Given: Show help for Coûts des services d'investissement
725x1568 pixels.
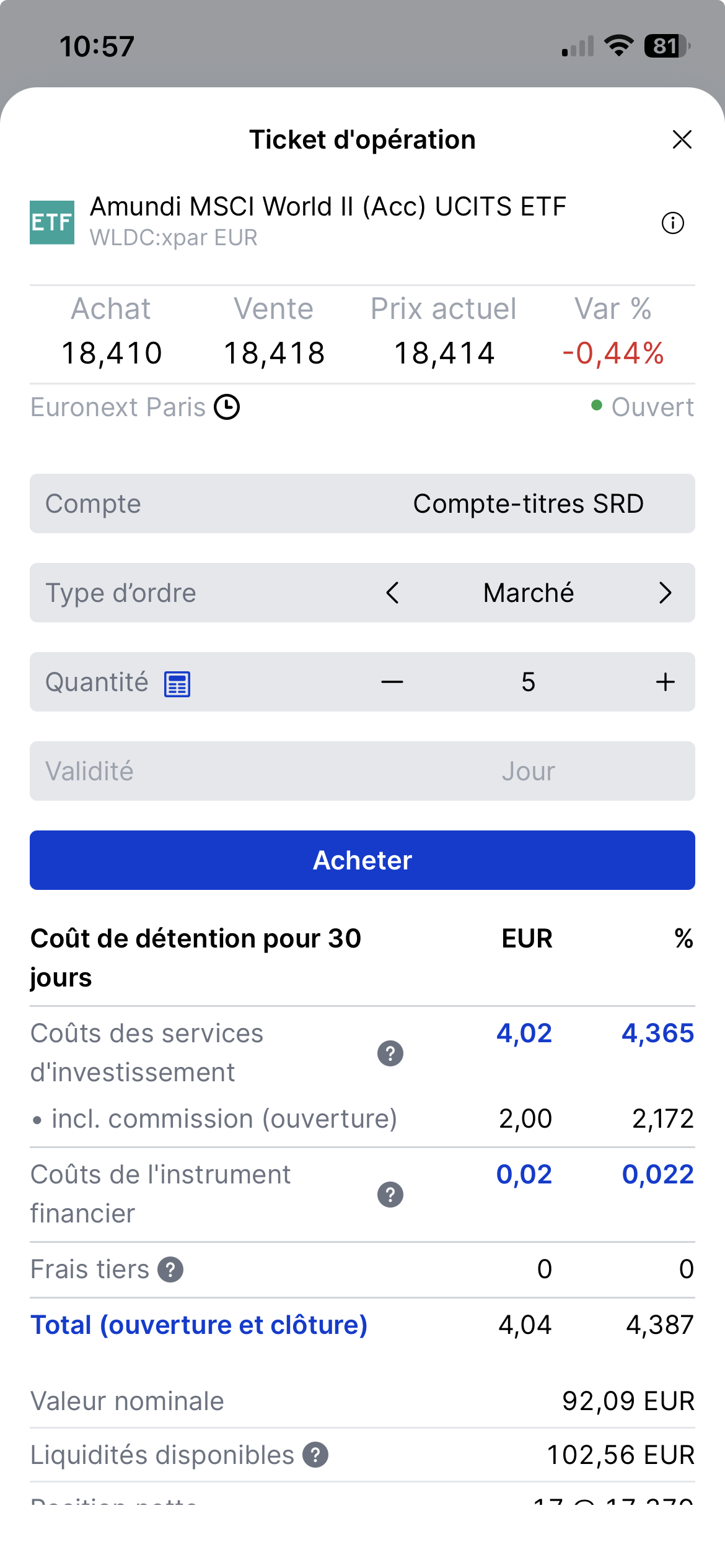Looking at the screenshot, I should 390,1053.
